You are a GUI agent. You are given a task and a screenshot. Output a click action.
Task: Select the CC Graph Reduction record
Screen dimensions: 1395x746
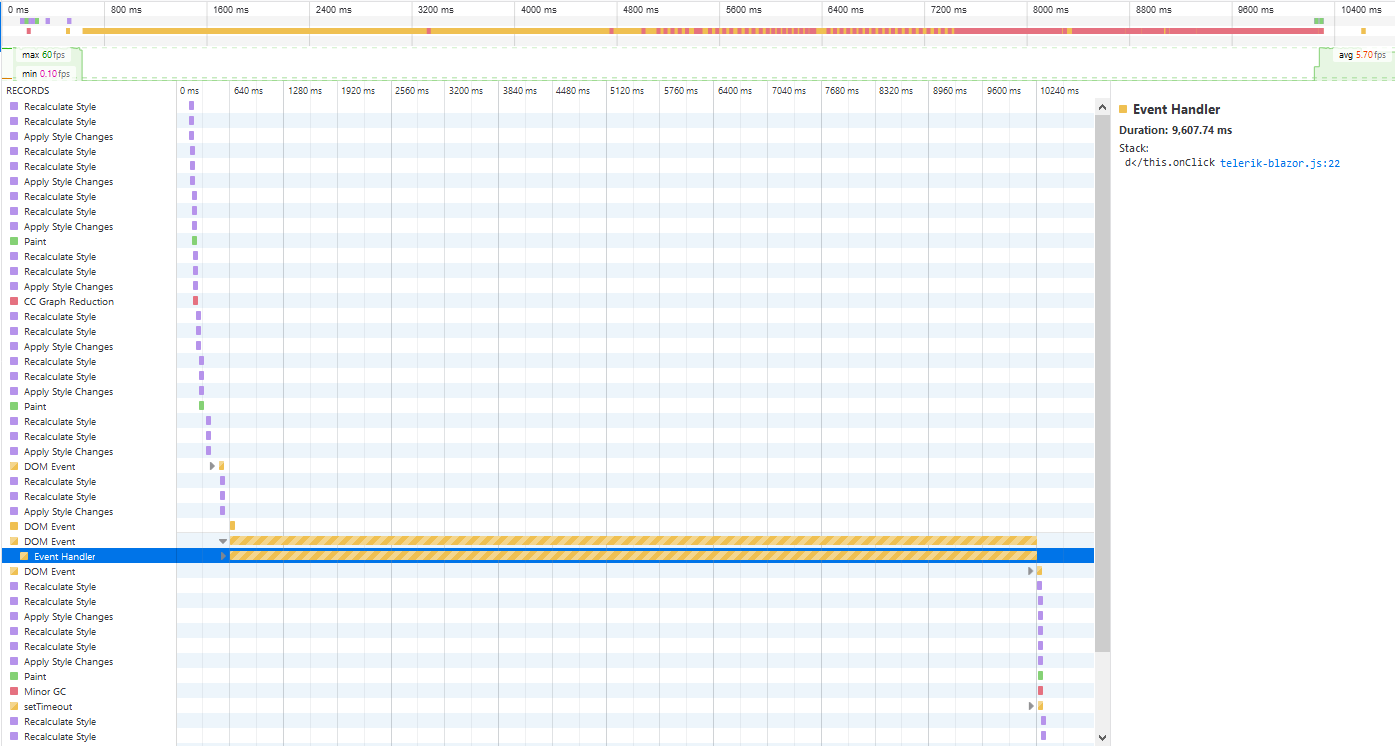click(x=69, y=302)
